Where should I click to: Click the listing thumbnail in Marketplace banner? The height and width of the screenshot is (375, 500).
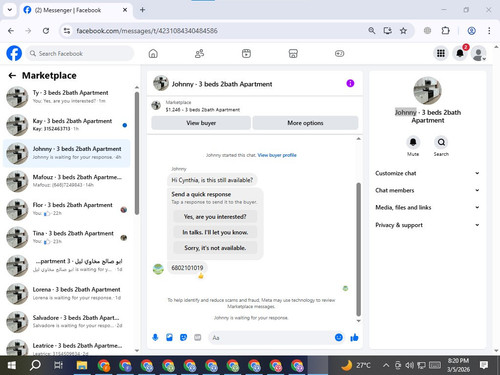(156, 106)
